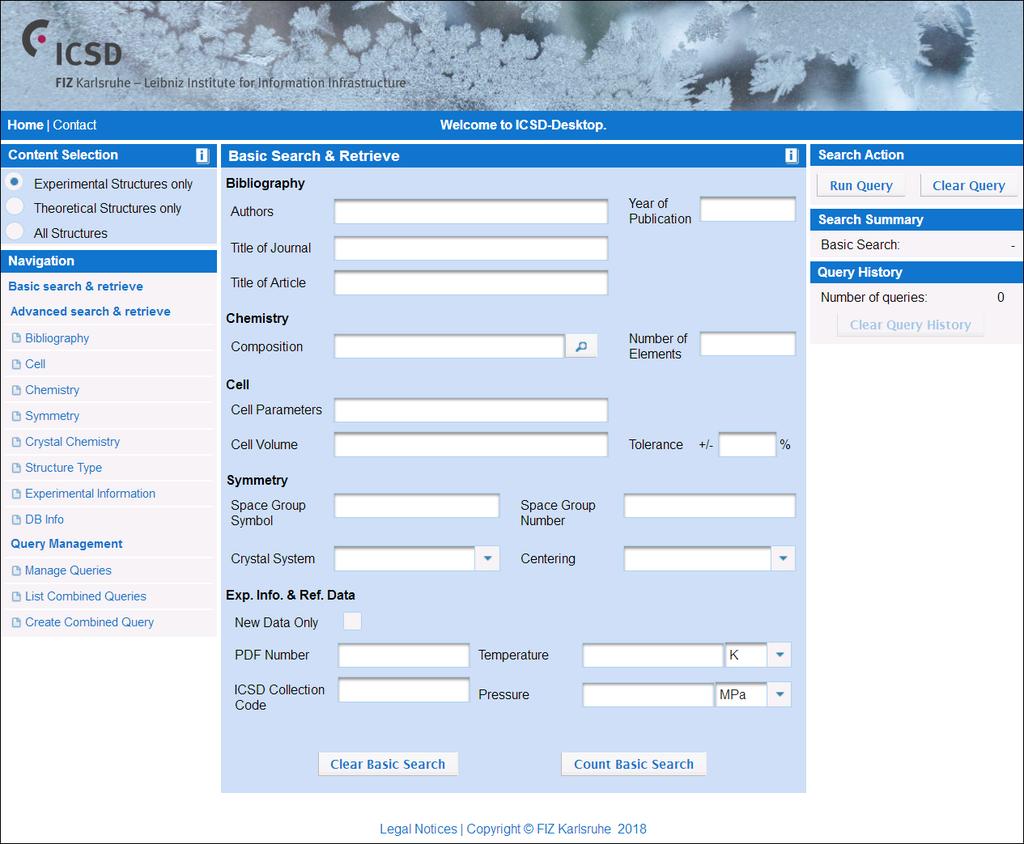Click the Cell Volume field
The height and width of the screenshot is (844, 1024).
(x=471, y=445)
